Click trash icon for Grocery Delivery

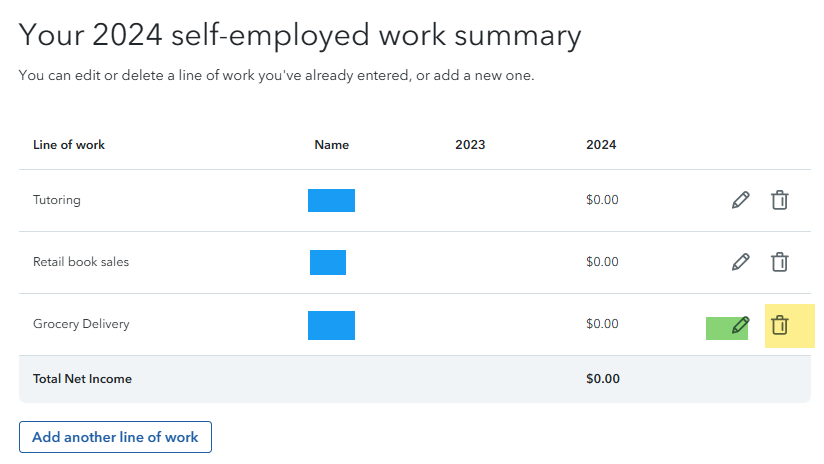click(x=780, y=325)
